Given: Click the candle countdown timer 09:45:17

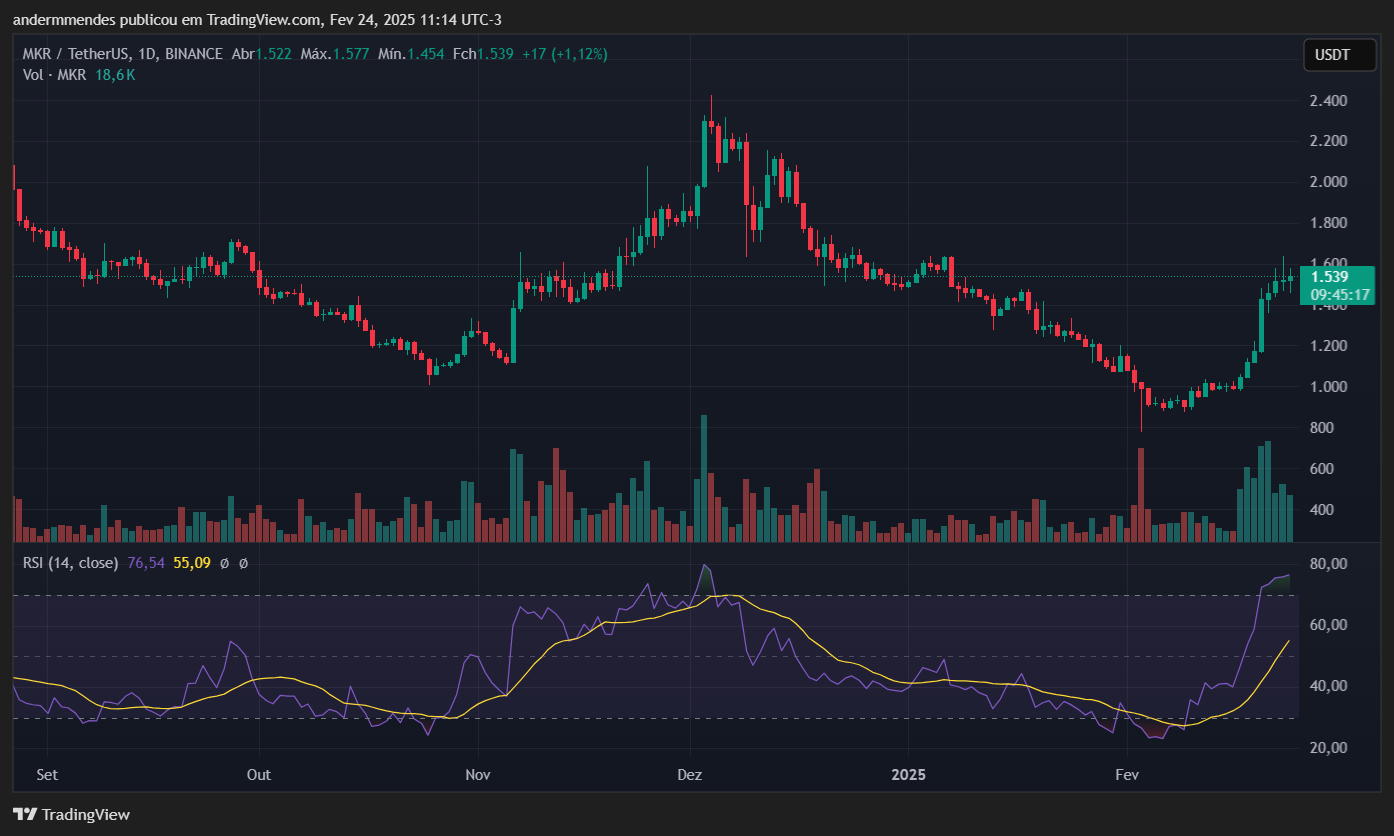Looking at the screenshot, I should [1340, 294].
